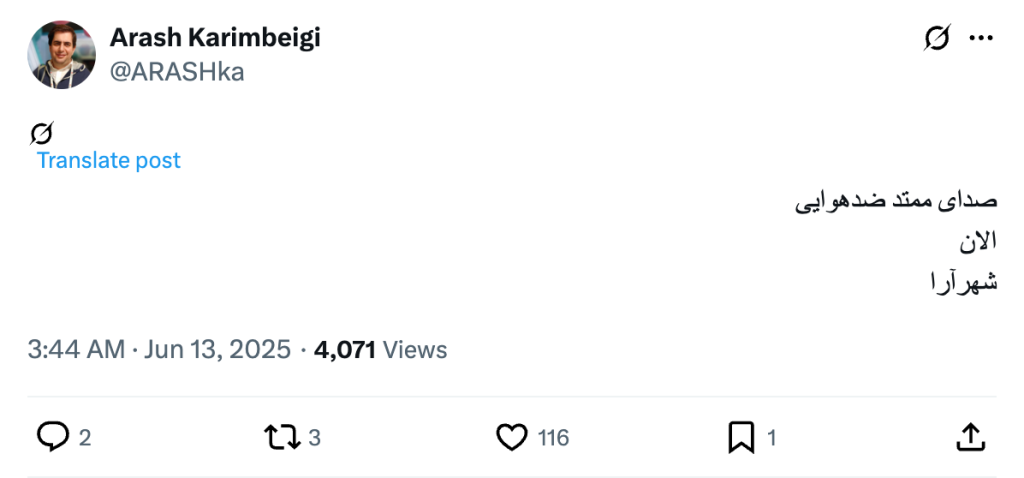The image size is (1024, 478).
Task: Click the last line of the tweet text
Action: (x=963, y=282)
